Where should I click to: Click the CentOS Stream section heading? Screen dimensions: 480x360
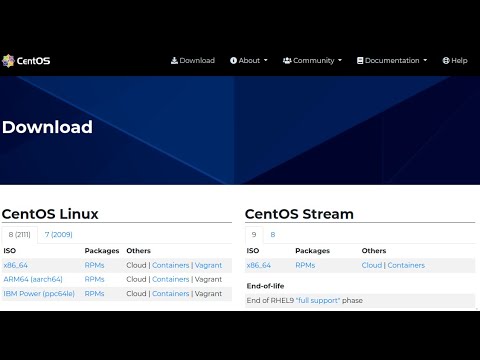pos(299,214)
